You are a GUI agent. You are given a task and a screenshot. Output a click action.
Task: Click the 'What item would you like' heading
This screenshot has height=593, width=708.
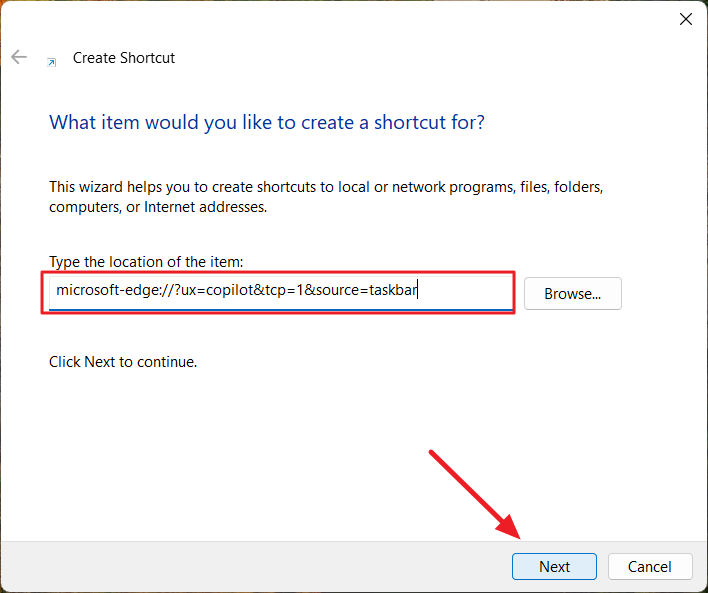(267, 122)
